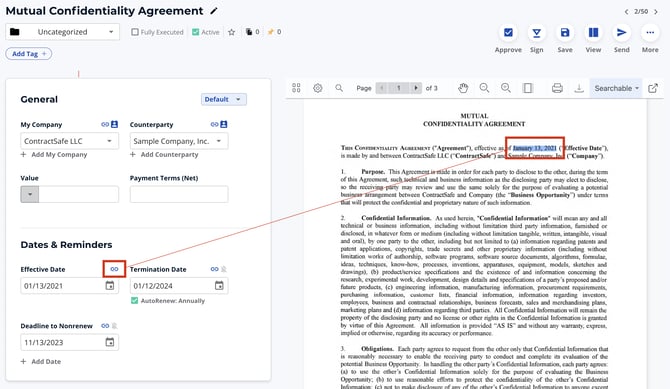Open the Default layout dropdown

click(223, 99)
